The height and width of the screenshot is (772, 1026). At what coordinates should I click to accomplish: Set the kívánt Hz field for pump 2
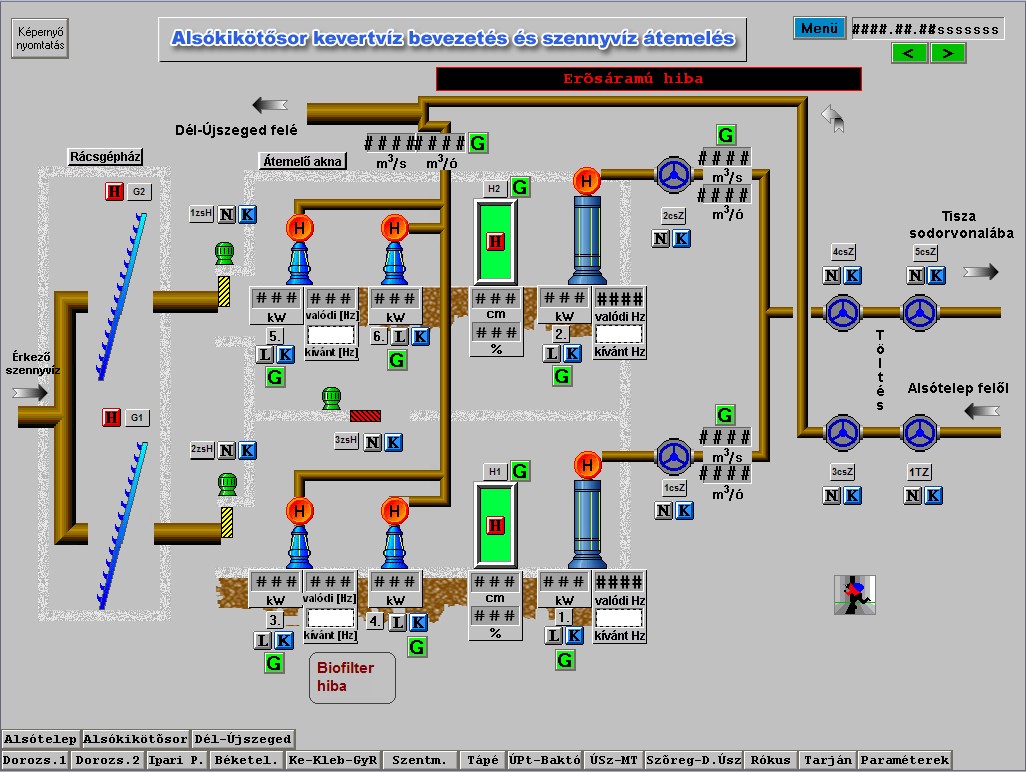click(619, 334)
